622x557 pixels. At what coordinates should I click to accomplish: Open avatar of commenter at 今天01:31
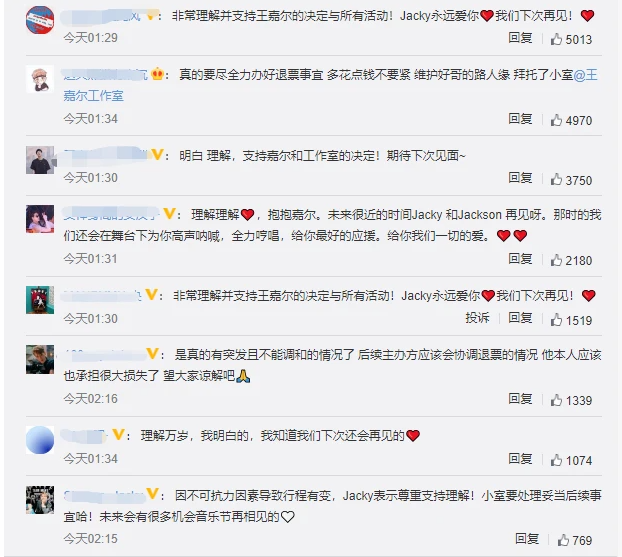tap(40, 219)
